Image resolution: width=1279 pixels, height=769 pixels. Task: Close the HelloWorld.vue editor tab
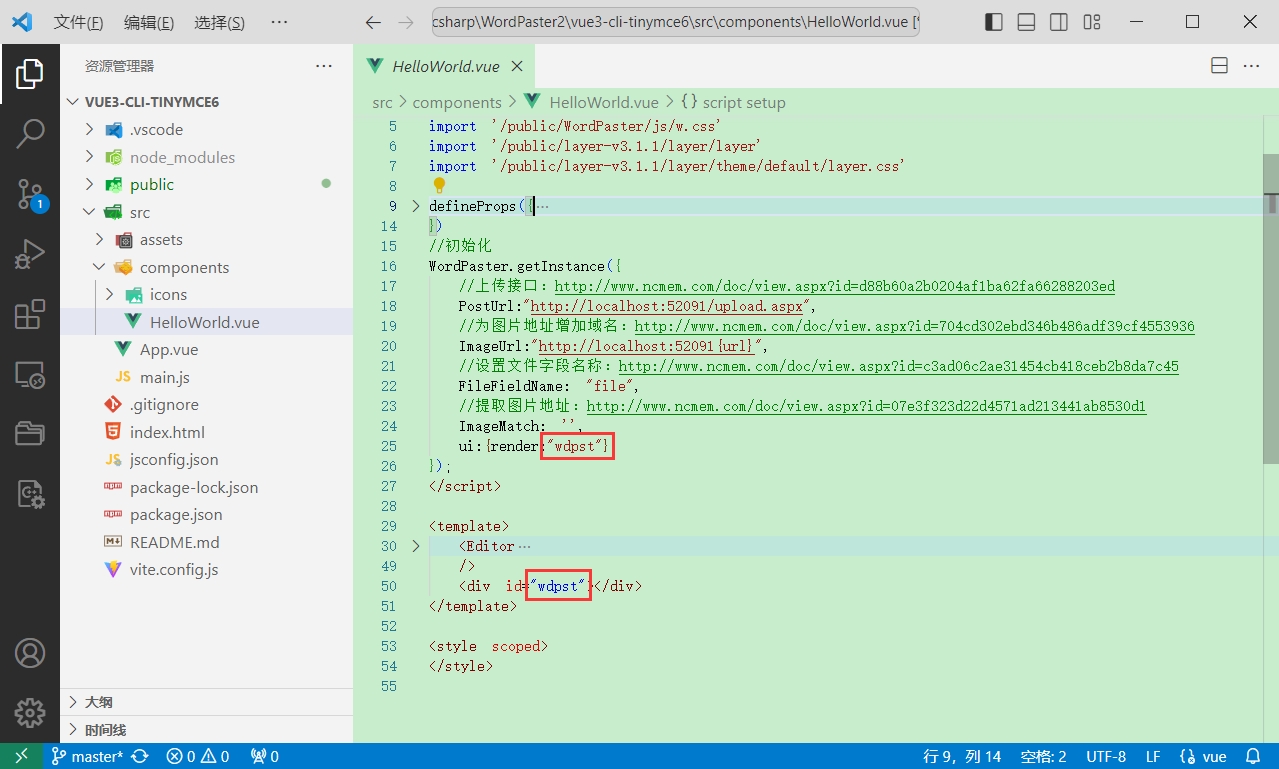click(x=517, y=67)
